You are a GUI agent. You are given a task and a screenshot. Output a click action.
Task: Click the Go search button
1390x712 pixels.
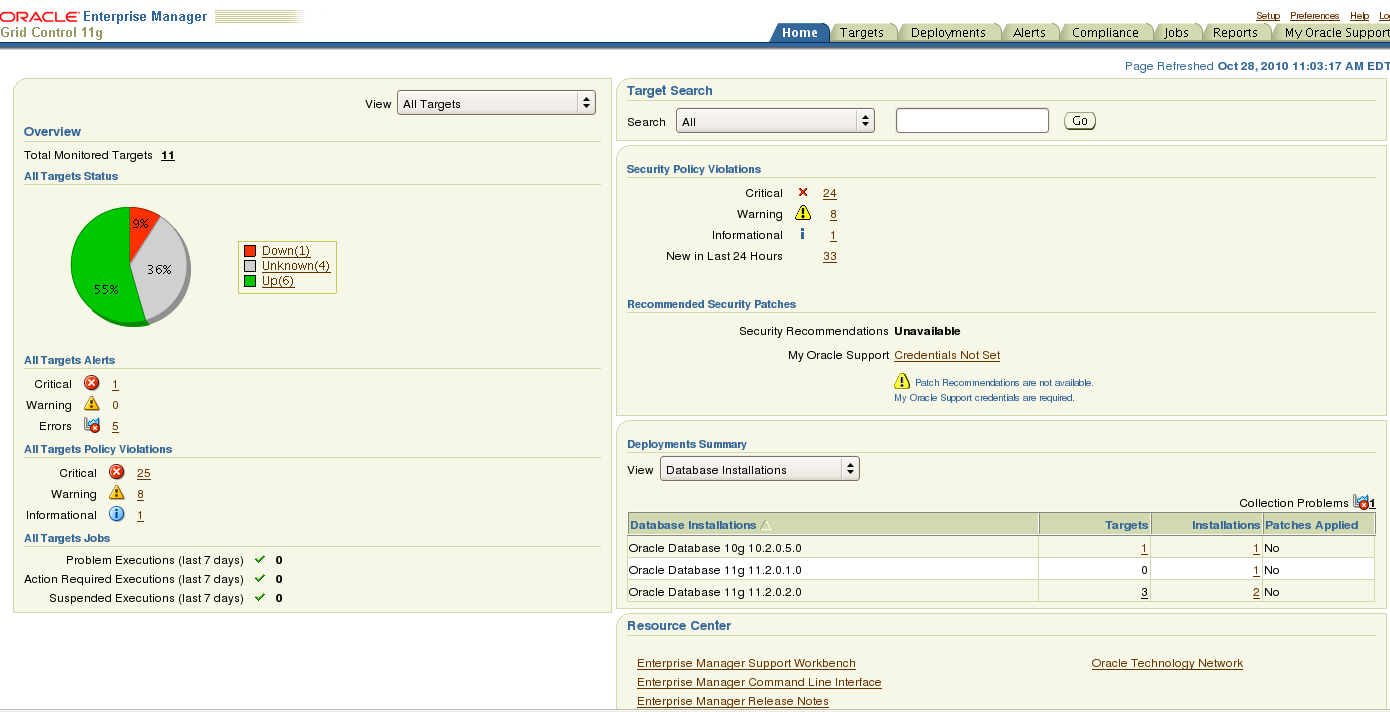click(x=1080, y=121)
